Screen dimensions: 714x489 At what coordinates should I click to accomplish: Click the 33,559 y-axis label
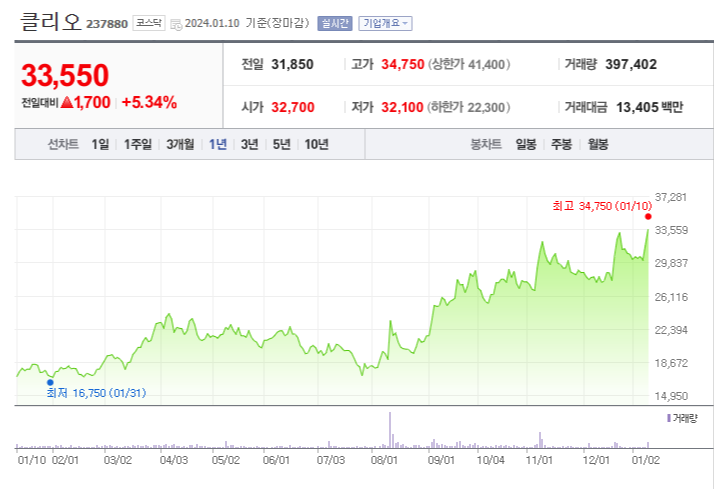(671, 230)
